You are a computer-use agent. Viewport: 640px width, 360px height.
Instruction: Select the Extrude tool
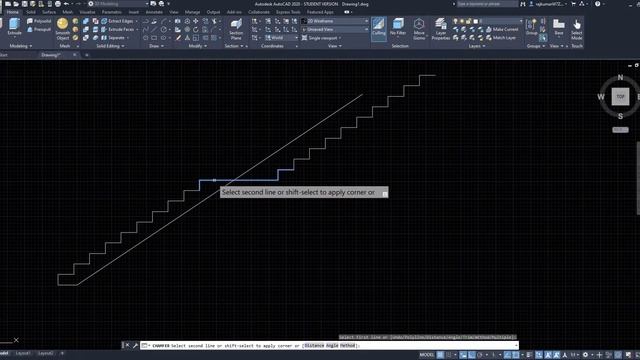14,27
